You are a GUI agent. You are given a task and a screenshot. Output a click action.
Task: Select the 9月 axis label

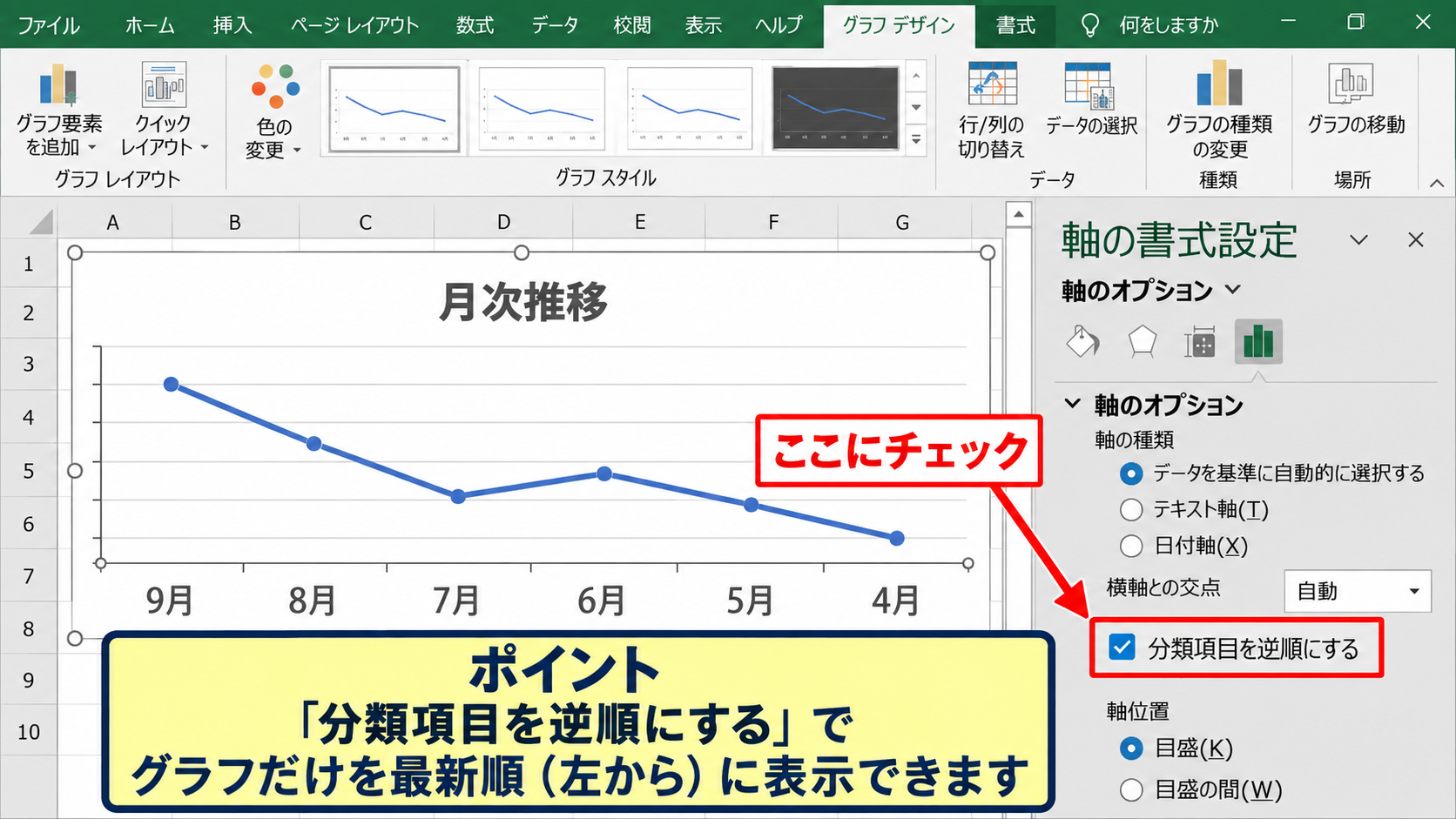[170, 601]
